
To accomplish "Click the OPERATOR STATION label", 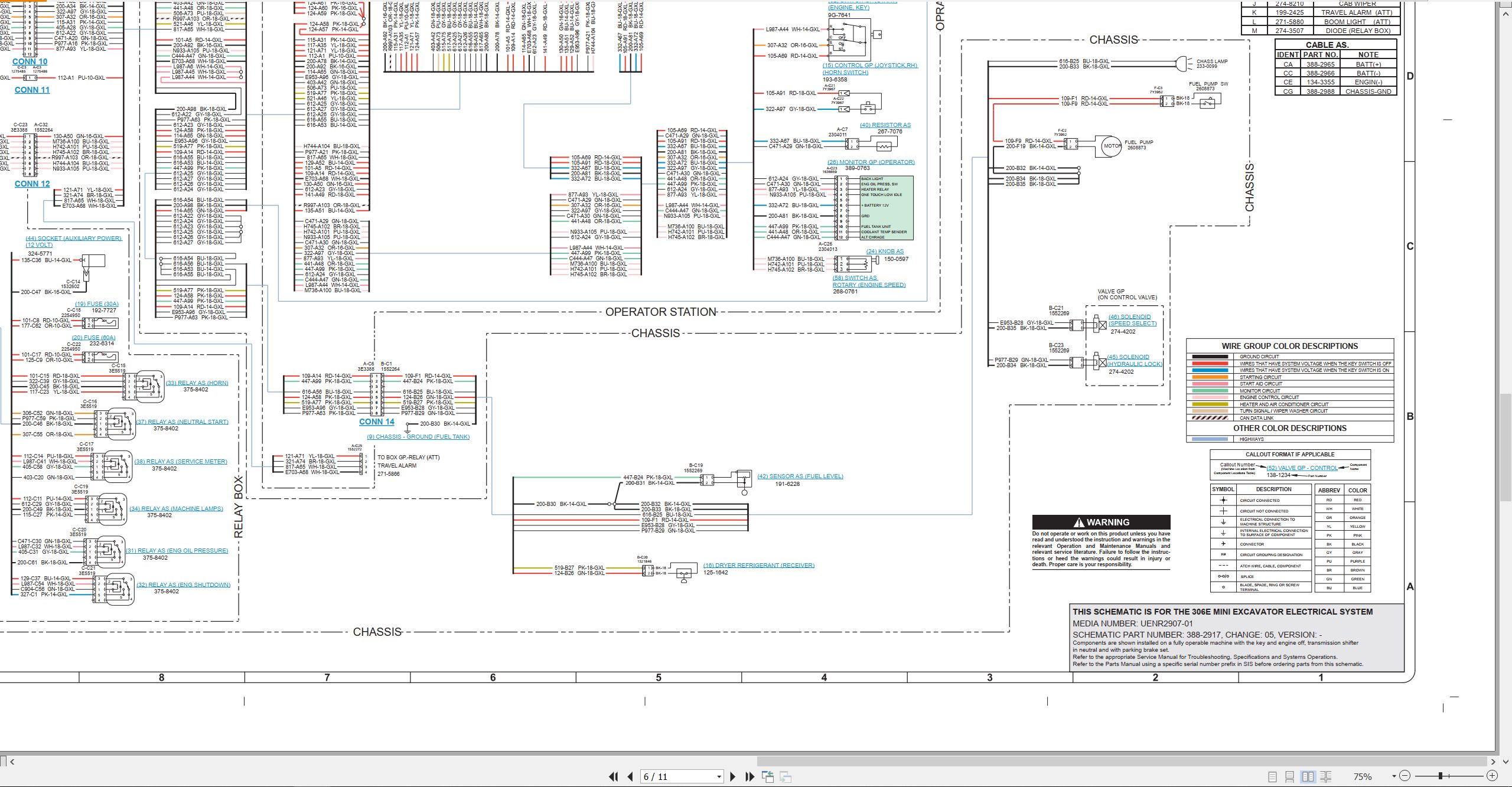I will click(x=661, y=312).
